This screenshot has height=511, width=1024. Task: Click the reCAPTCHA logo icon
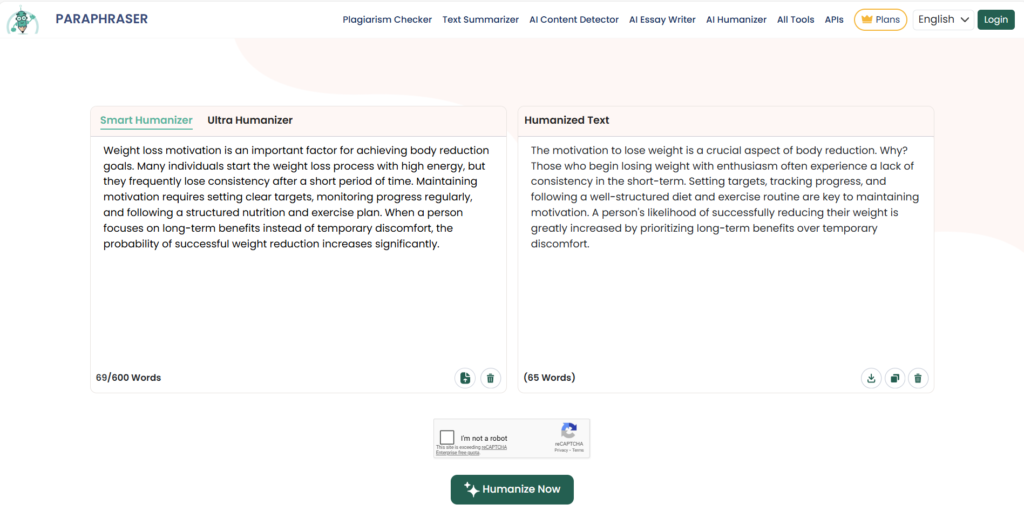click(x=569, y=431)
